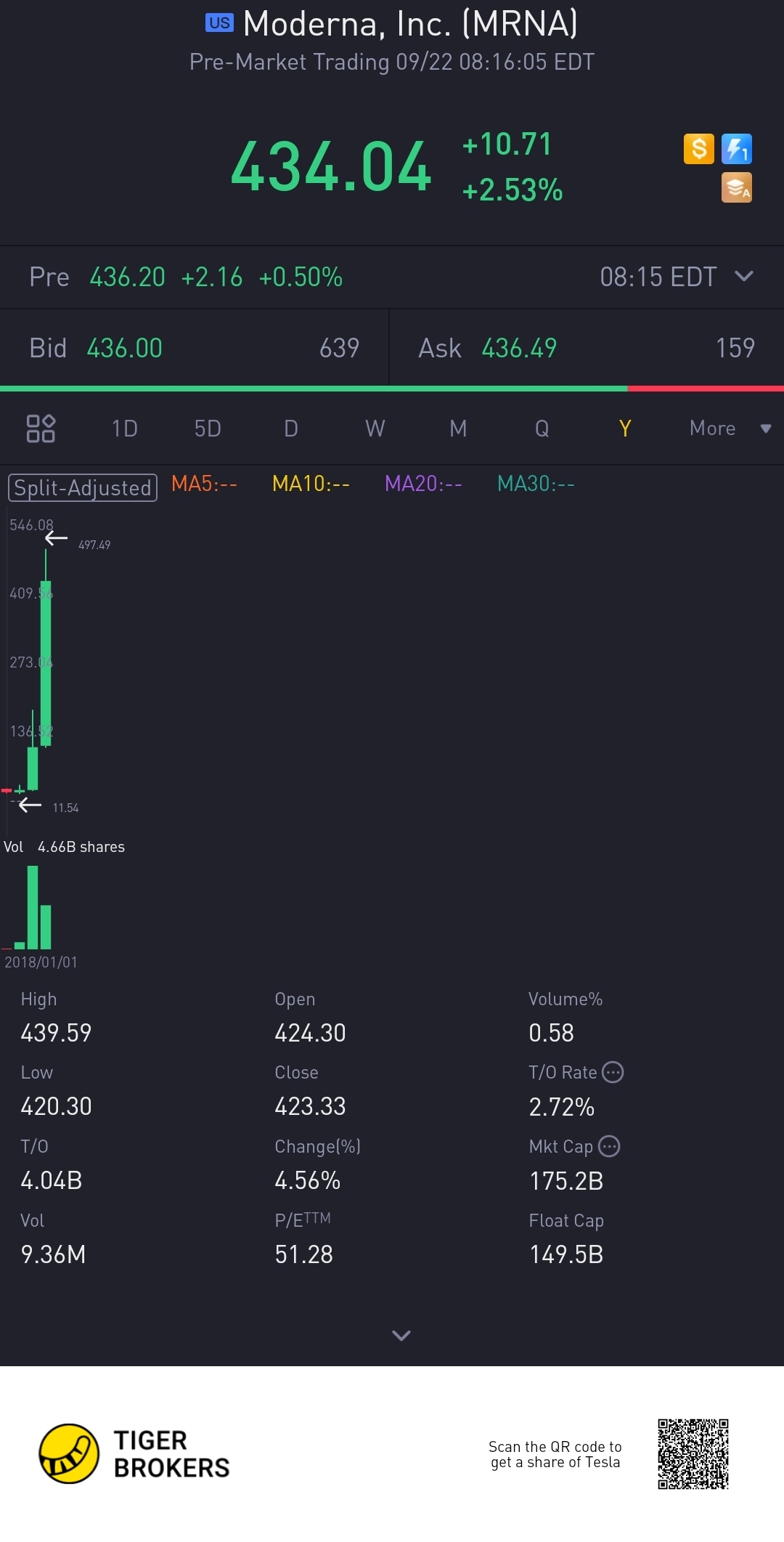Open T/O Rate info bubble
Screen dimensions: 784x1542
(613, 1072)
